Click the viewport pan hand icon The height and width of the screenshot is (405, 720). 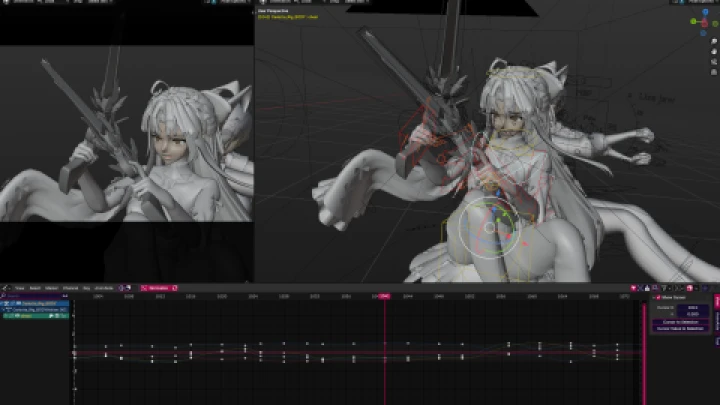[x=714, y=51]
